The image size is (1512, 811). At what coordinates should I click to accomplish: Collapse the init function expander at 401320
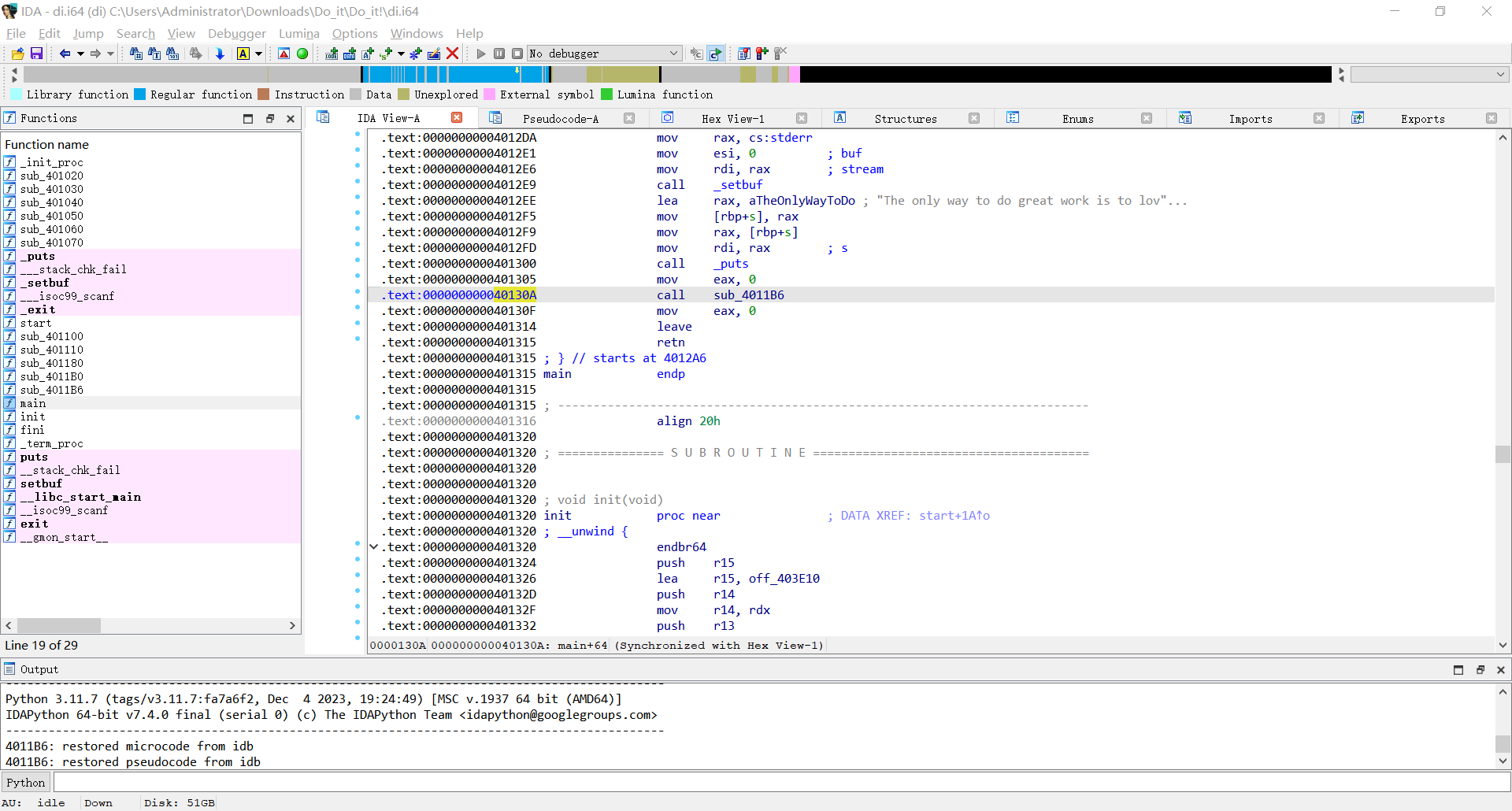coord(374,546)
